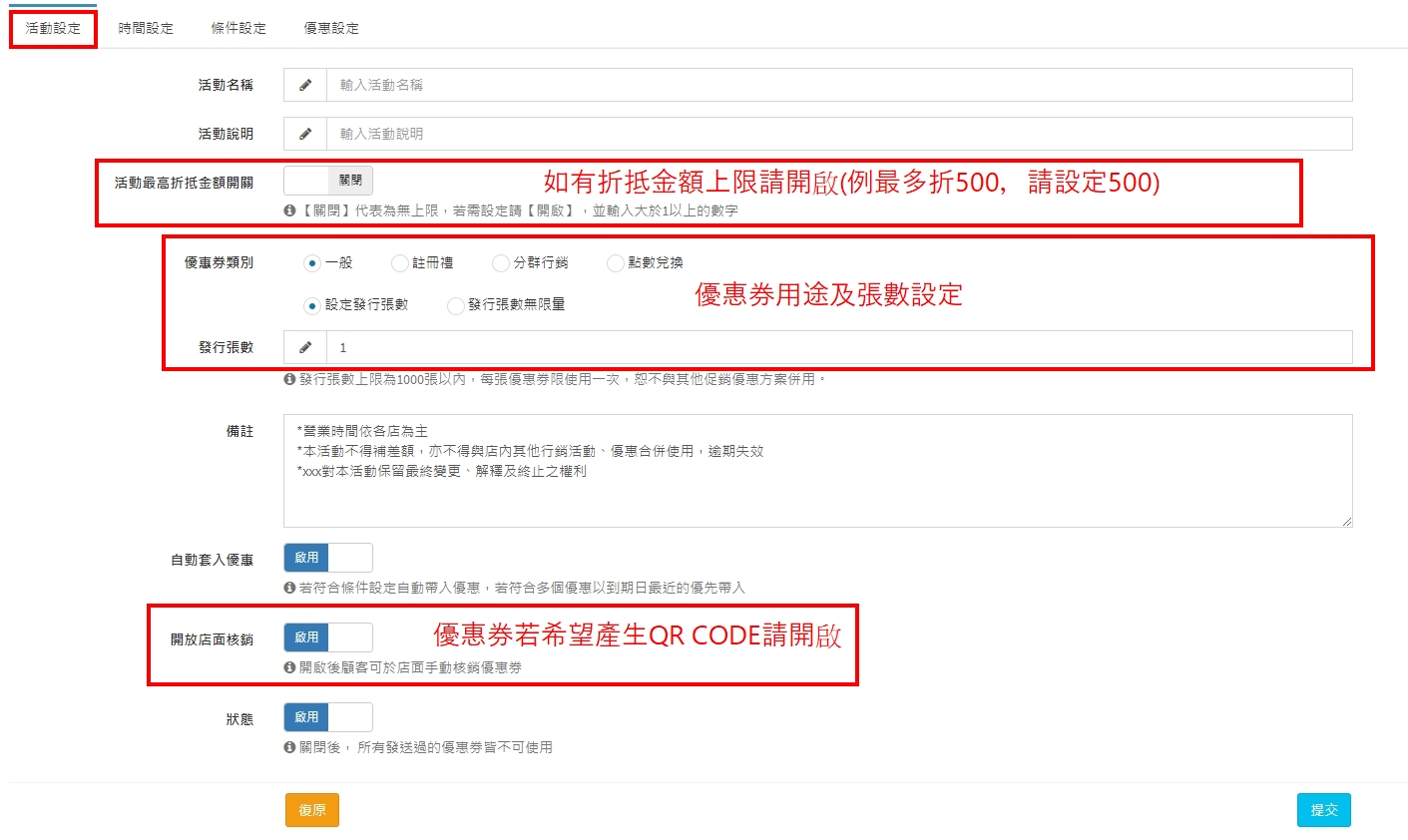Image resolution: width=1408 pixels, height=840 pixels.
Task: Click pencil icon beside 活動名稱 field
Action: [305, 85]
